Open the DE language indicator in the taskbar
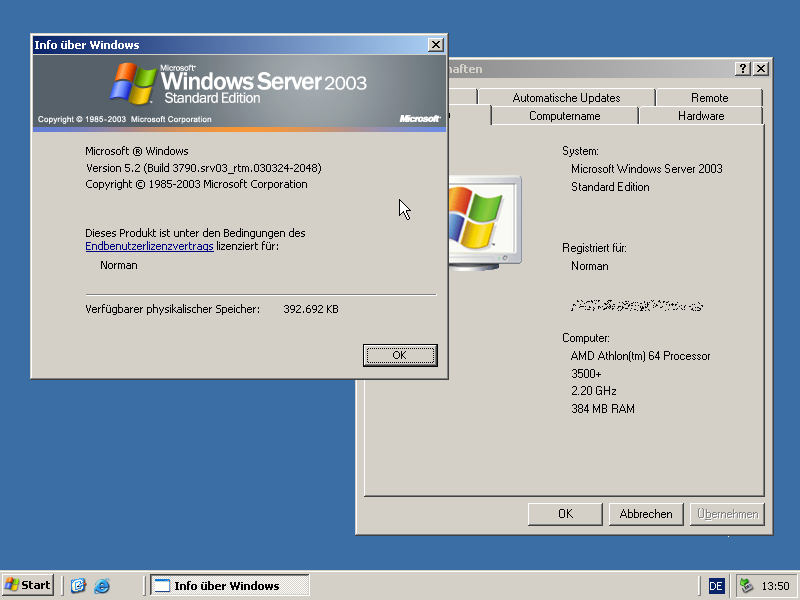800x600 pixels. click(716, 586)
